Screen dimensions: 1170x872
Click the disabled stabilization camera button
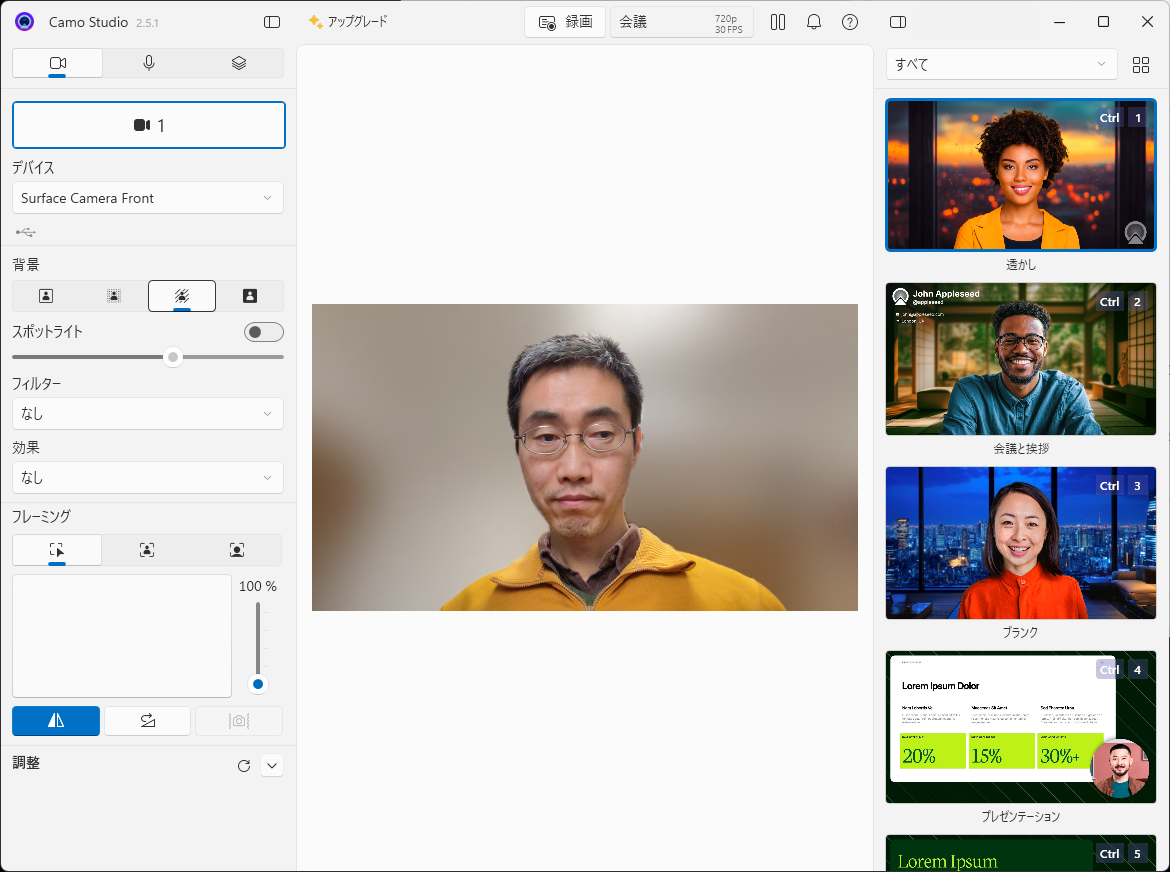tap(239, 721)
